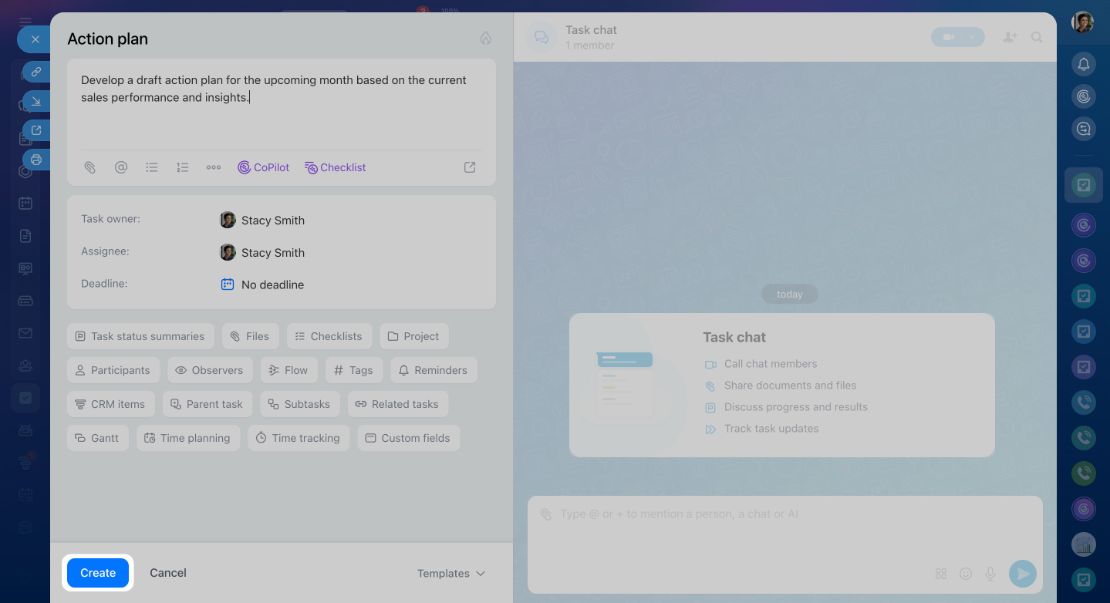Image resolution: width=1110 pixels, height=603 pixels.
Task: Add Tags to the task
Action: coord(354,370)
